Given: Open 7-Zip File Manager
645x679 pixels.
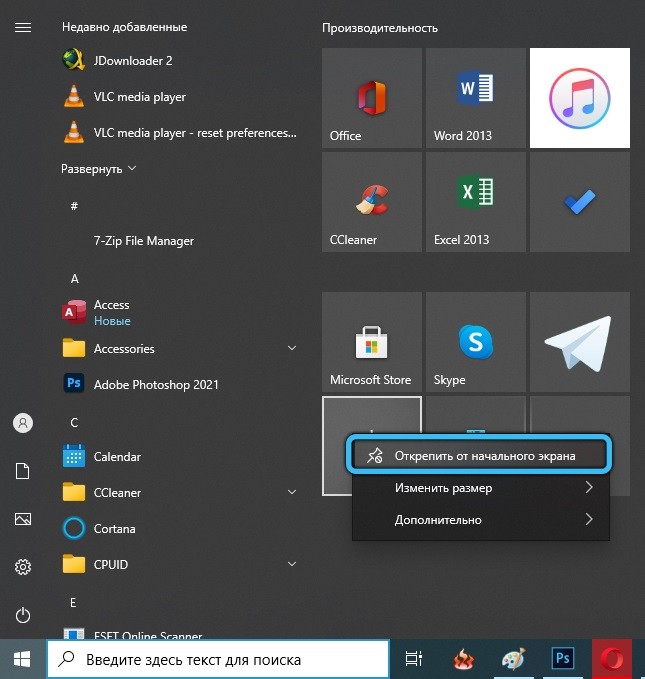Looking at the screenshot, I should point(144,241).
